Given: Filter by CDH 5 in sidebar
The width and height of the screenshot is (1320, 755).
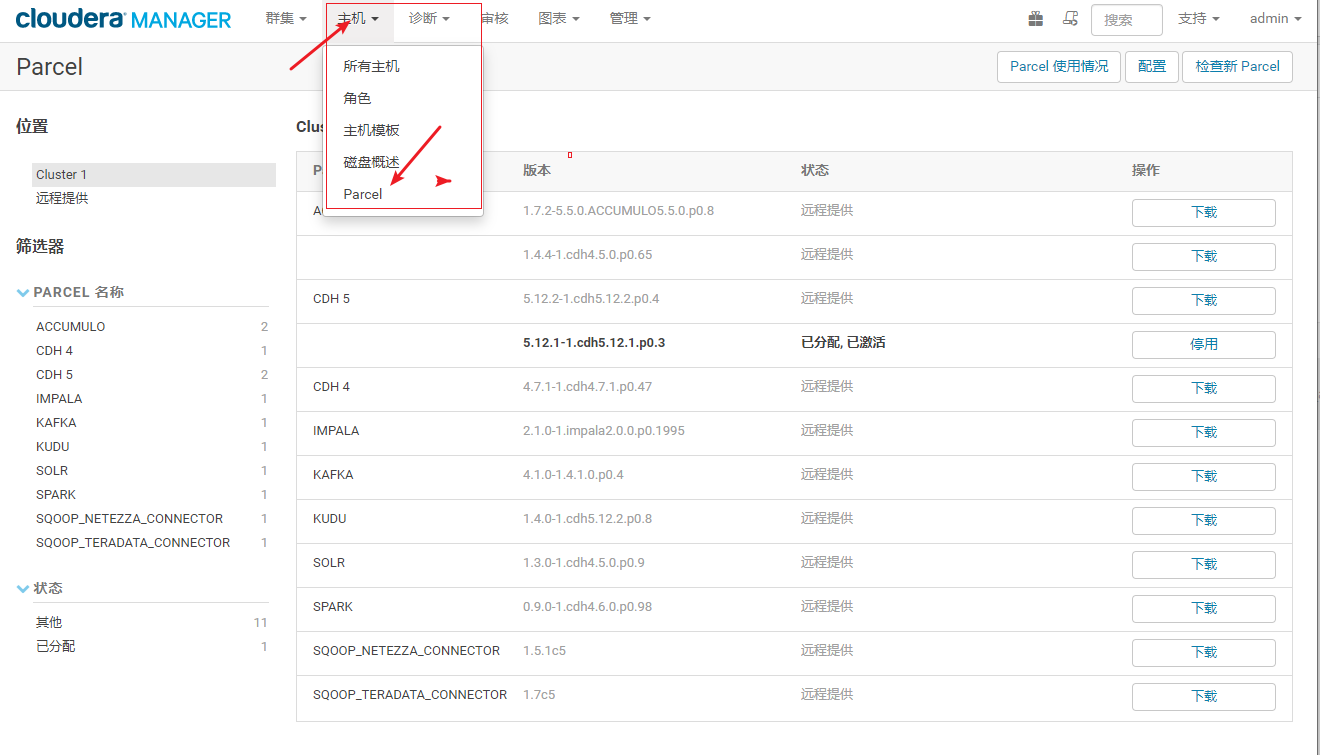Looking at the screenshot, I should pyautogui.click(x=54, y=374).
